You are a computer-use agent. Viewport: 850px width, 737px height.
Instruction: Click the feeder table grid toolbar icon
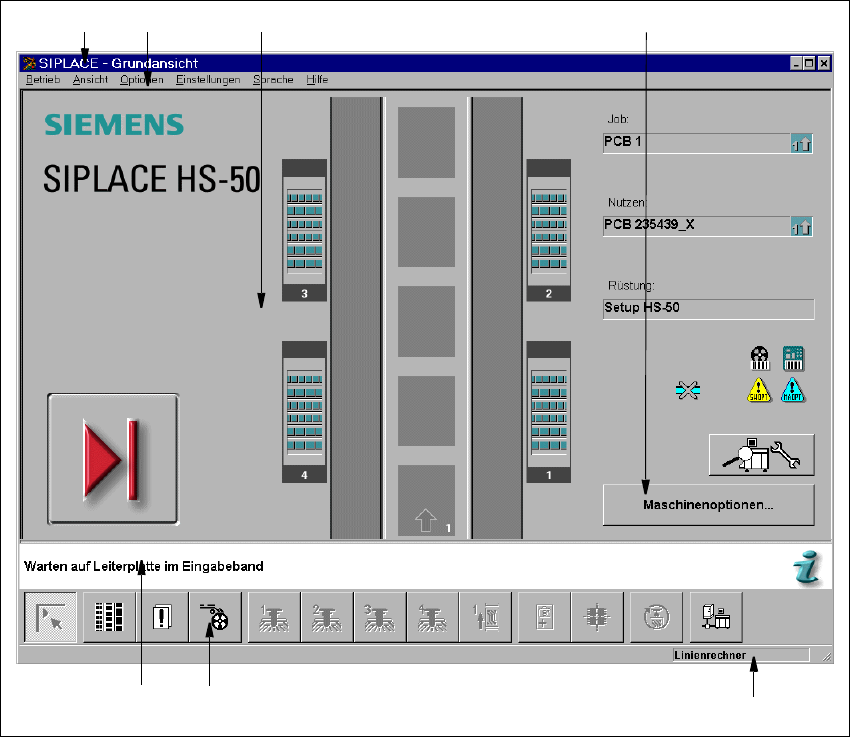(x=109, y=617)
